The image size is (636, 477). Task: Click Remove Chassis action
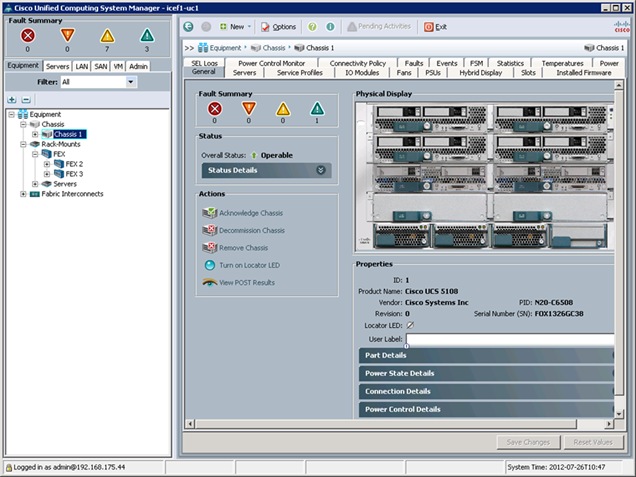pyautogui.click(x=235, y=248)
